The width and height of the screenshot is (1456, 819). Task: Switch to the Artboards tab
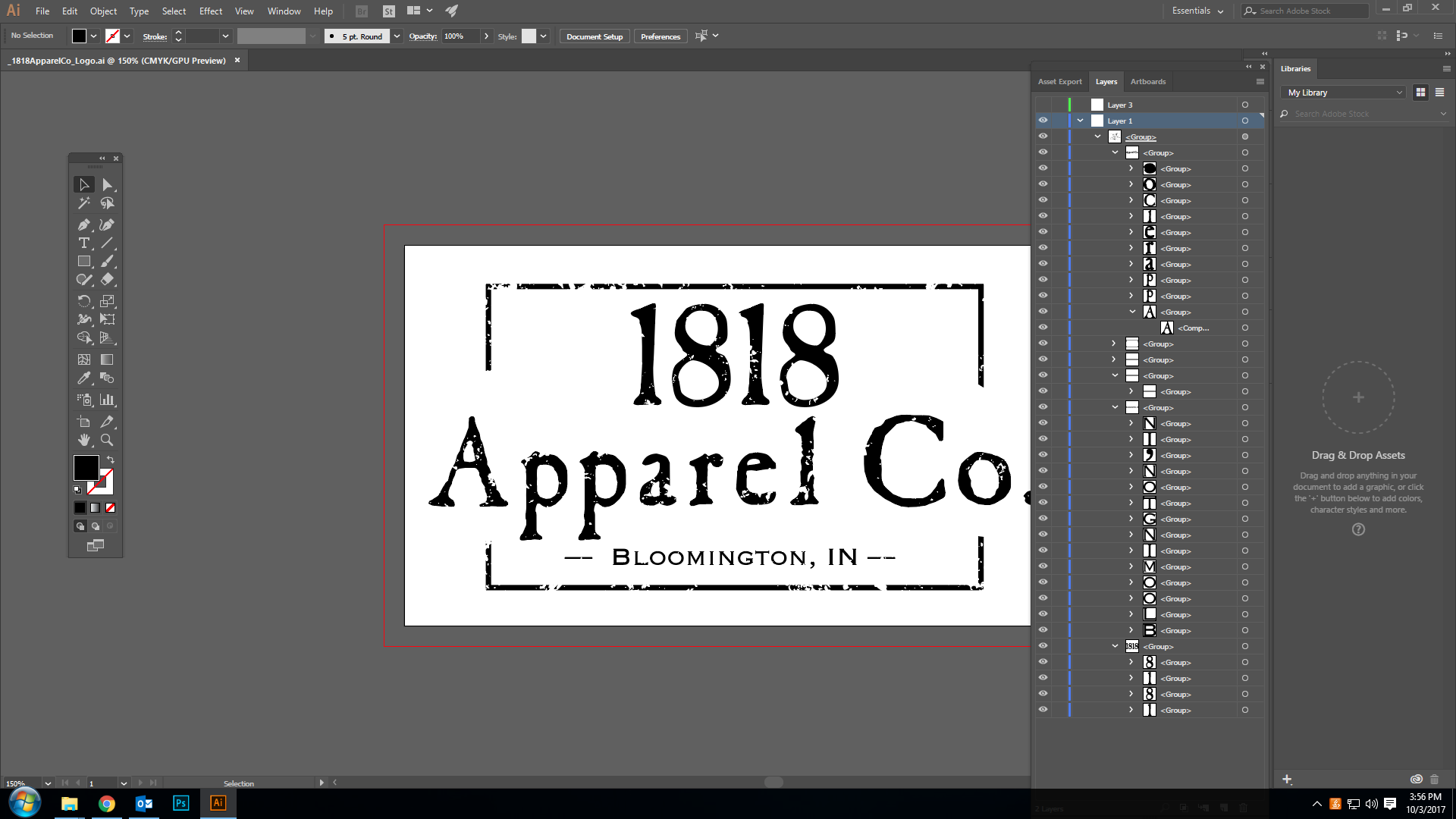click(x=1147, y=82)
